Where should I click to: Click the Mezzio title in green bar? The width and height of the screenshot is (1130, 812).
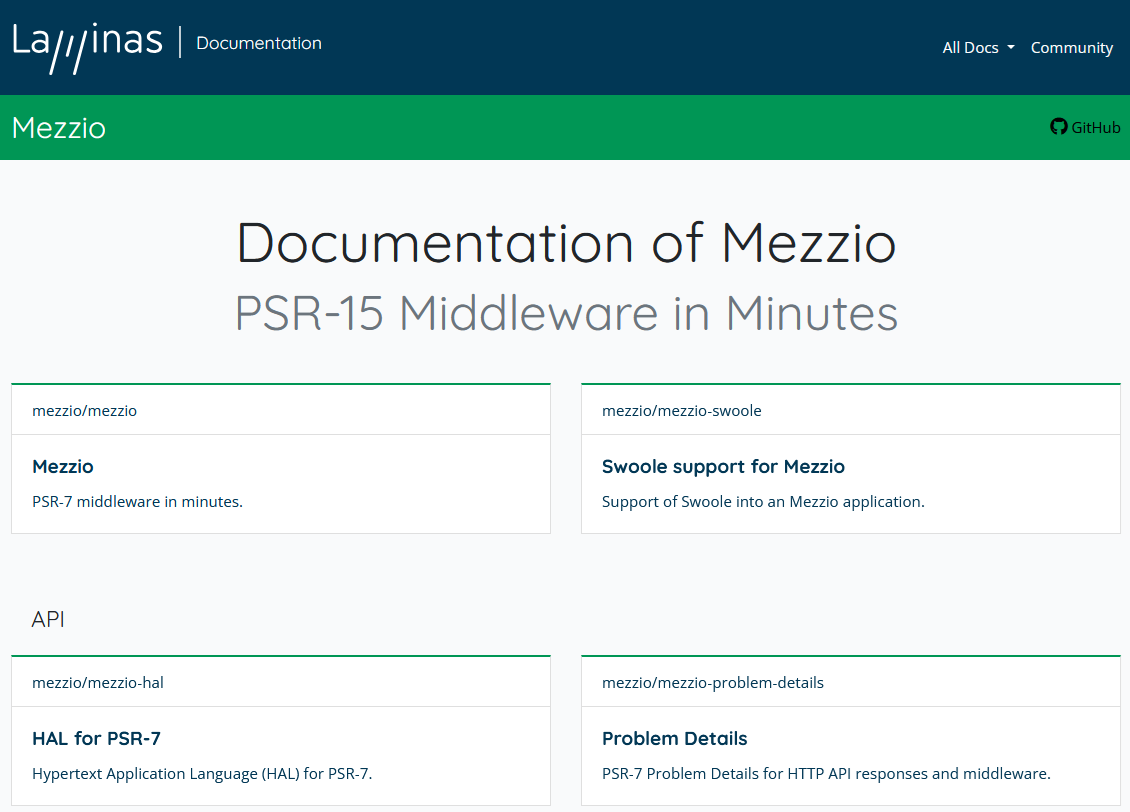click(59, 128)
